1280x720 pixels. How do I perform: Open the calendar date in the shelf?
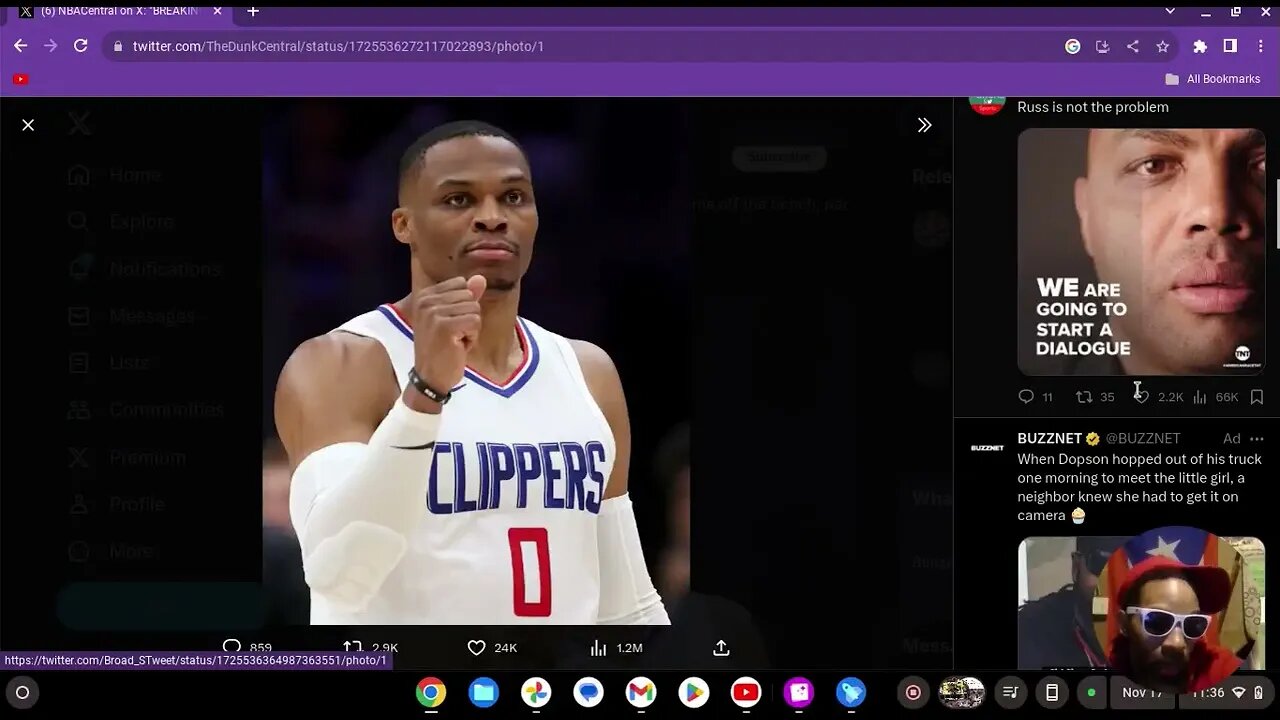click(x=1141, y=692)
